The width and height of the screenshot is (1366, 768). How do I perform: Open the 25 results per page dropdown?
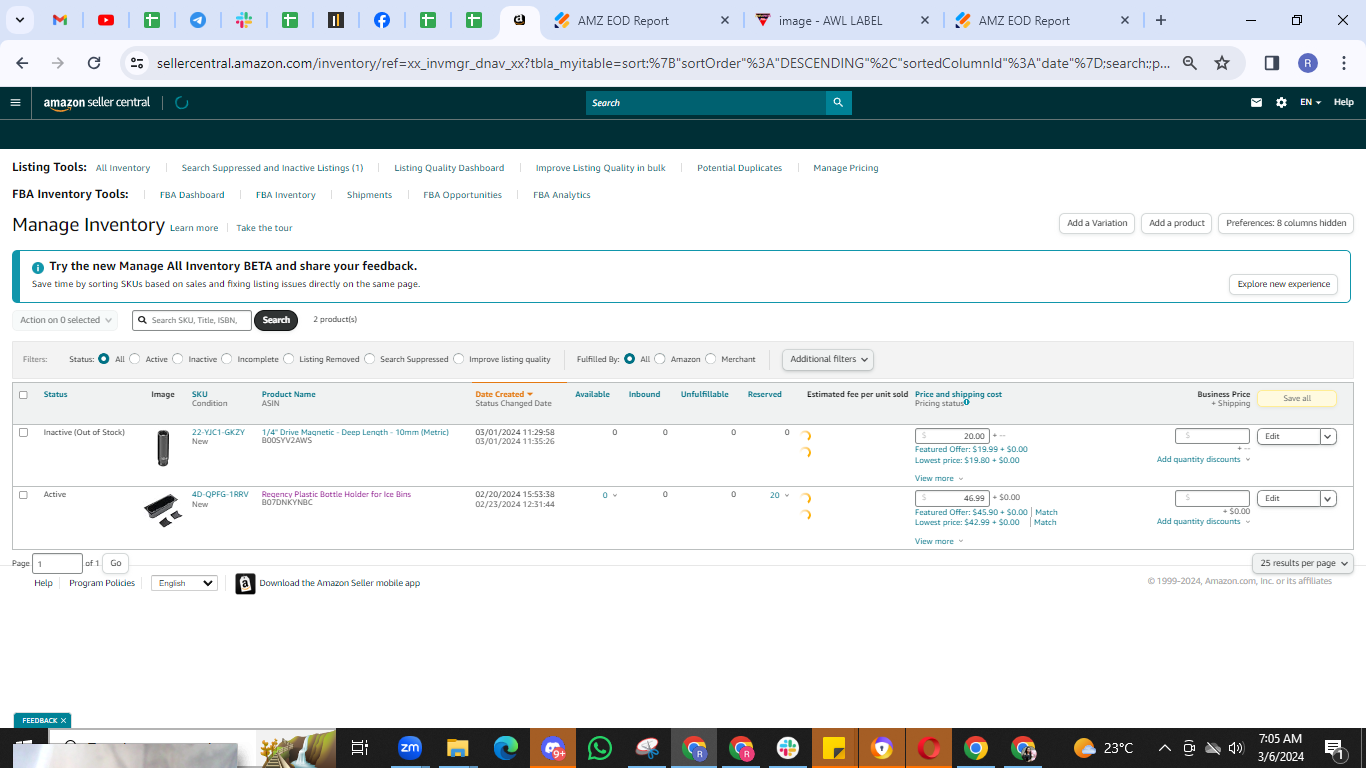(1302, 563)
